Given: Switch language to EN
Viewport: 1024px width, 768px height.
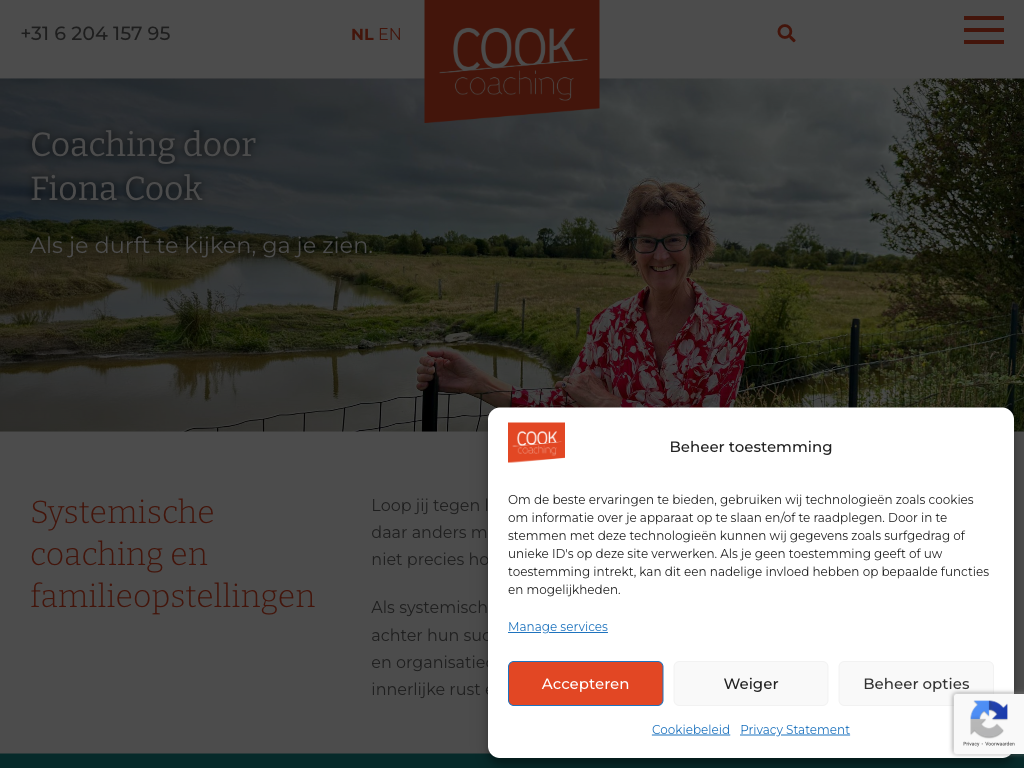Looking at the screenshot, I should (x=390, y=34).
